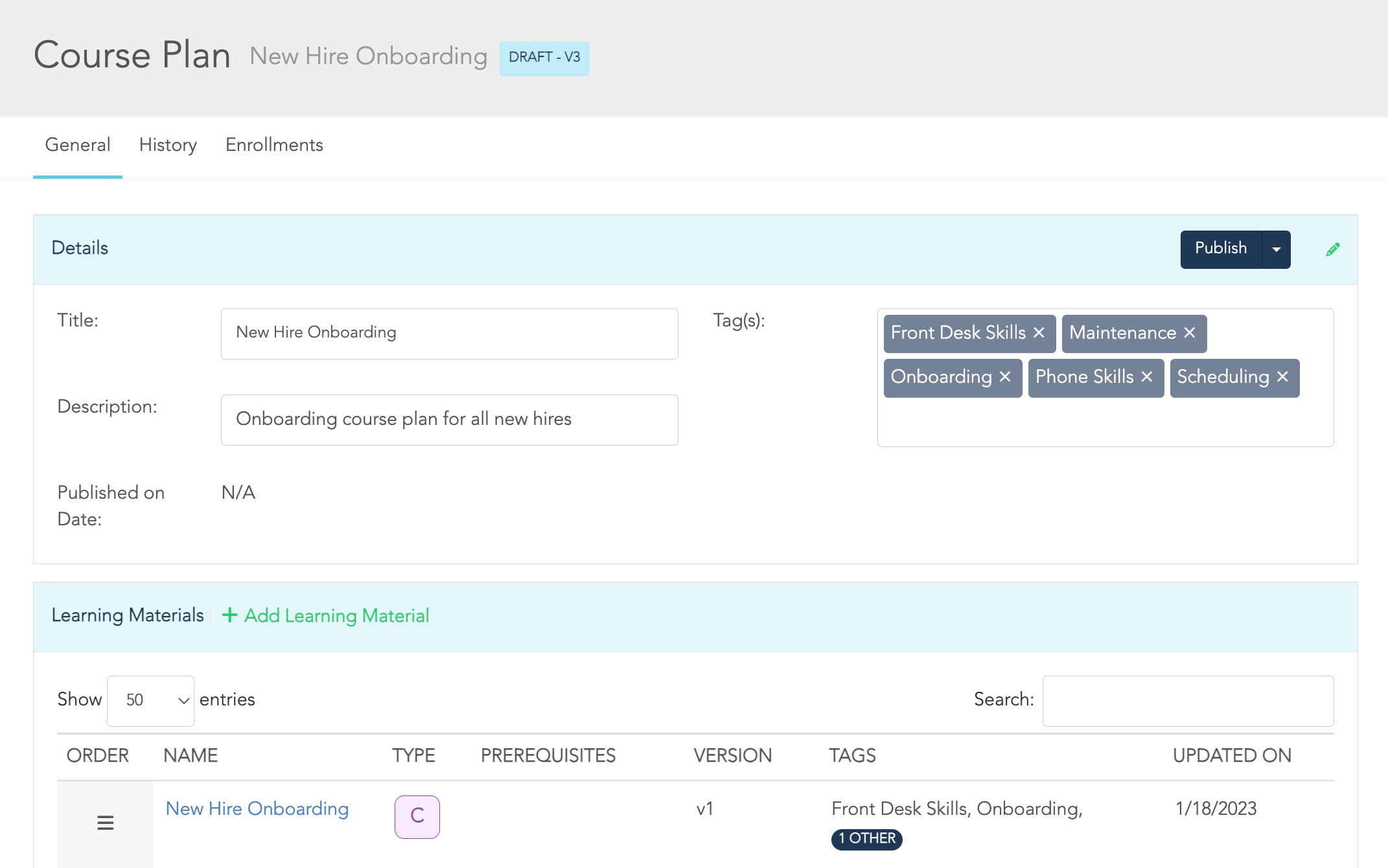Image resolution: width=1388 pixels, height=868 pixels.
Task: Remove the Front Desk Skills tag
Action: tap(1039, 333)
